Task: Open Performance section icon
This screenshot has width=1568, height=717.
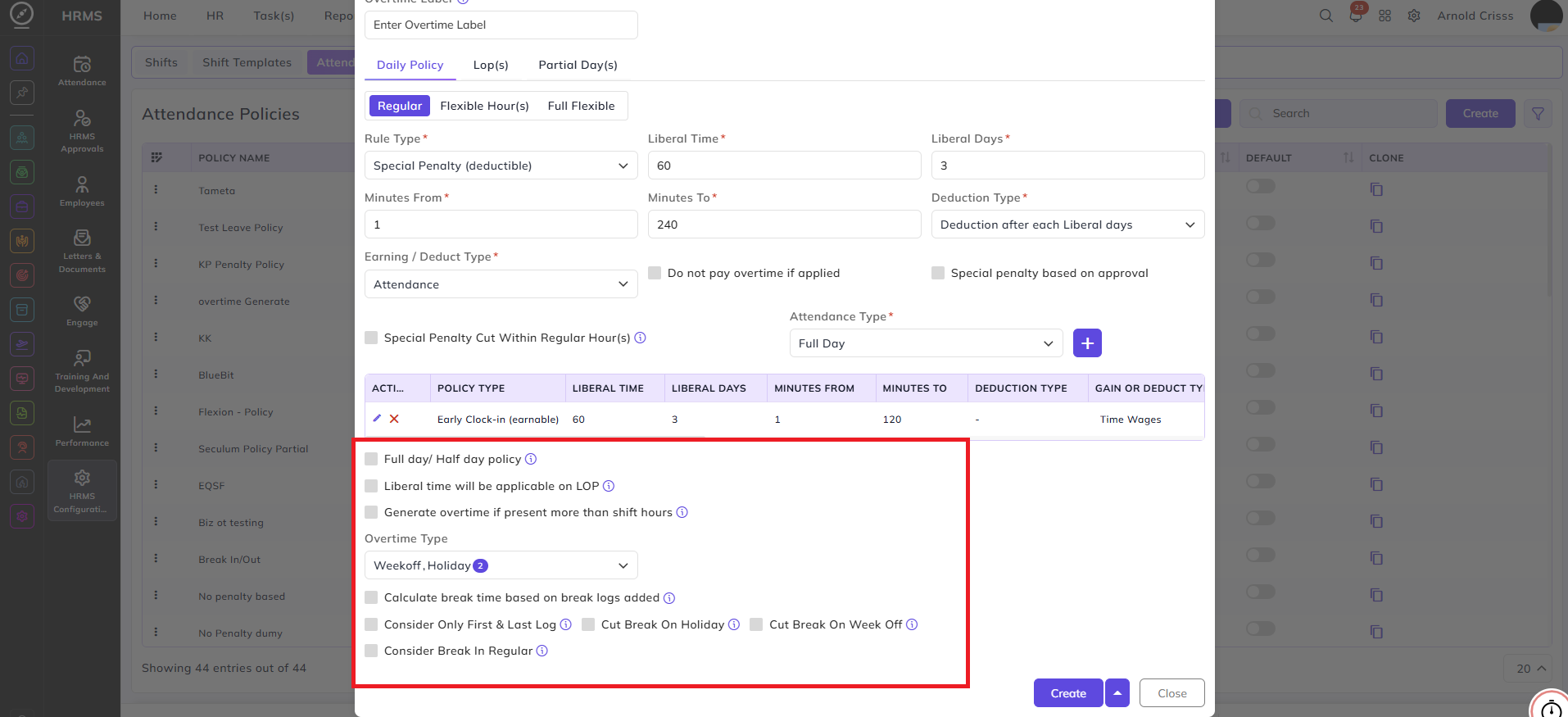Action: 82,431
